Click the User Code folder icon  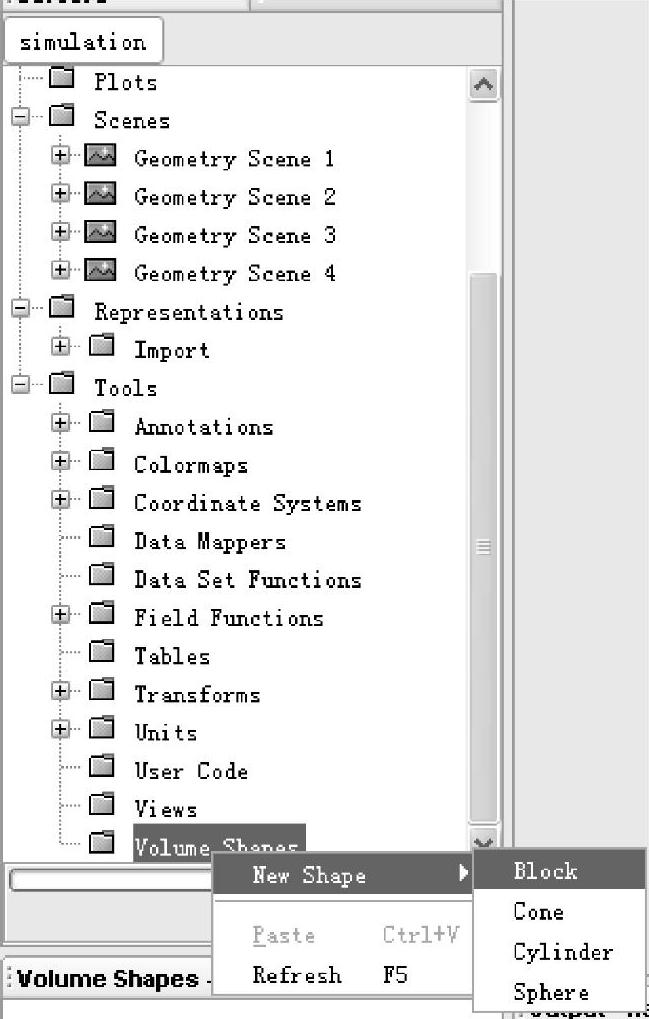coord(102,768)
